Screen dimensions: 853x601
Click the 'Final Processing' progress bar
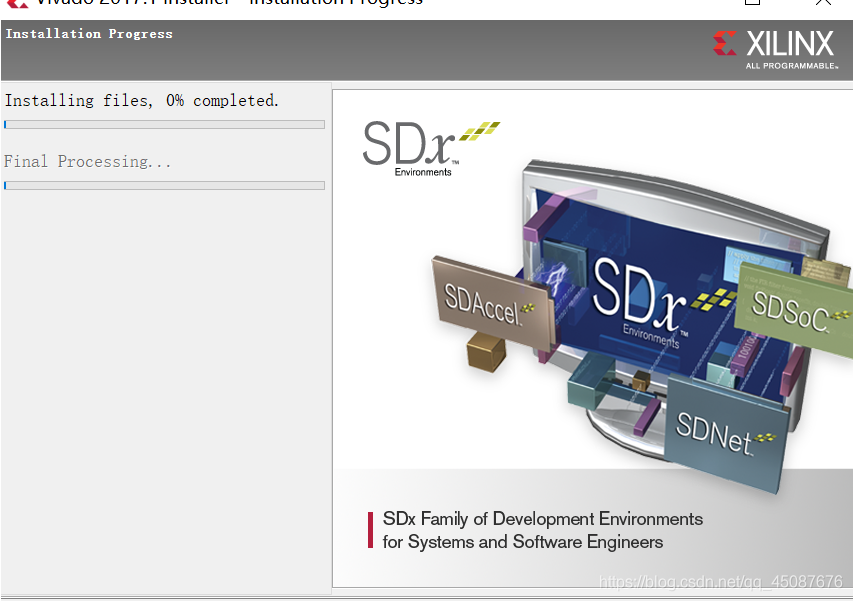(x=164, y=185)
